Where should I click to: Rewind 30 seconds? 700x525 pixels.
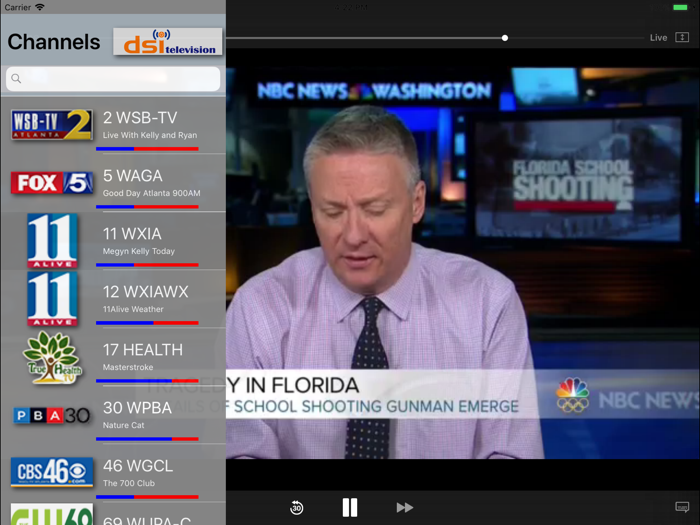[x=296, y=508]
